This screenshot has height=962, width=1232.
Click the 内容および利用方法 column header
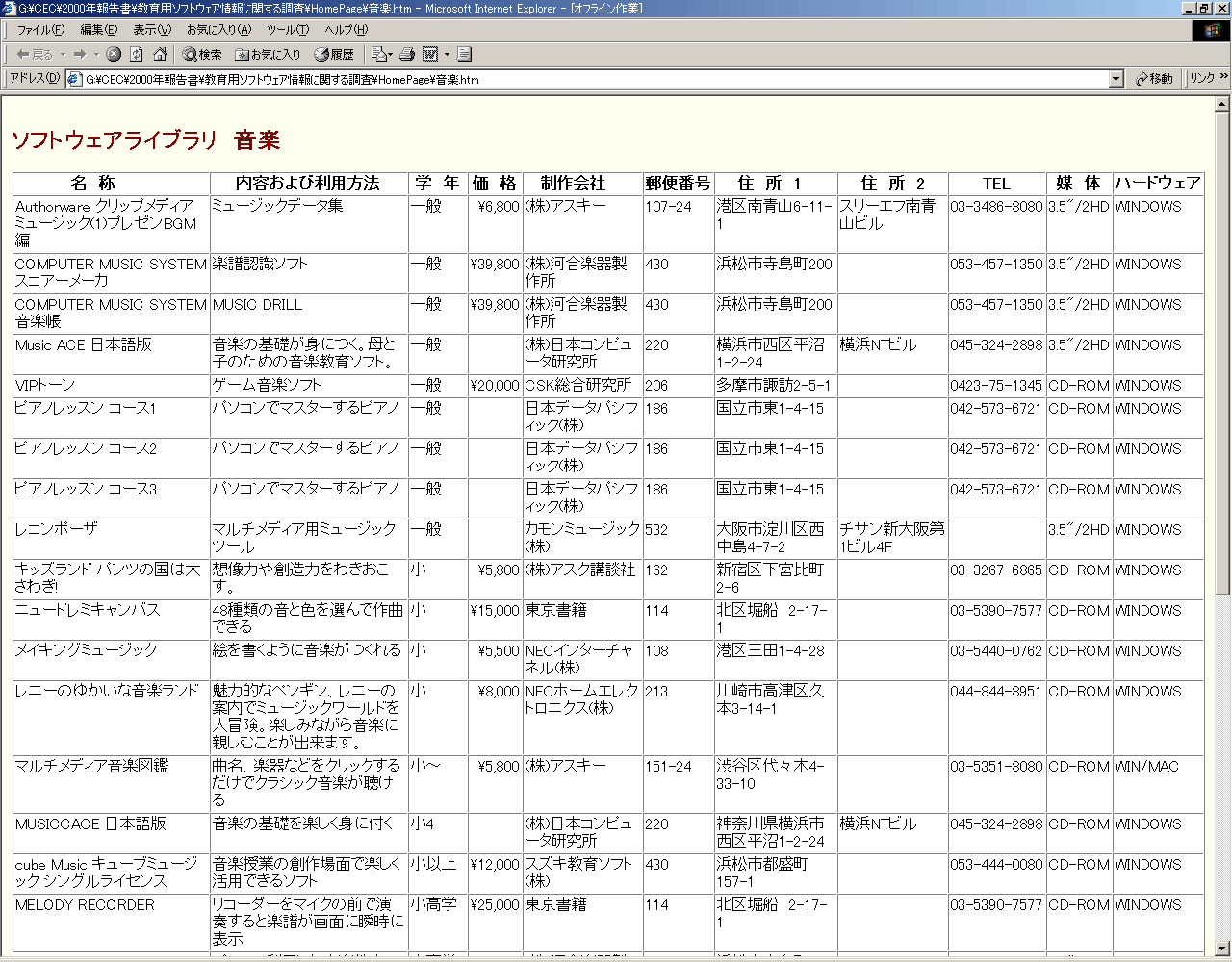click(x=309, y=184)
